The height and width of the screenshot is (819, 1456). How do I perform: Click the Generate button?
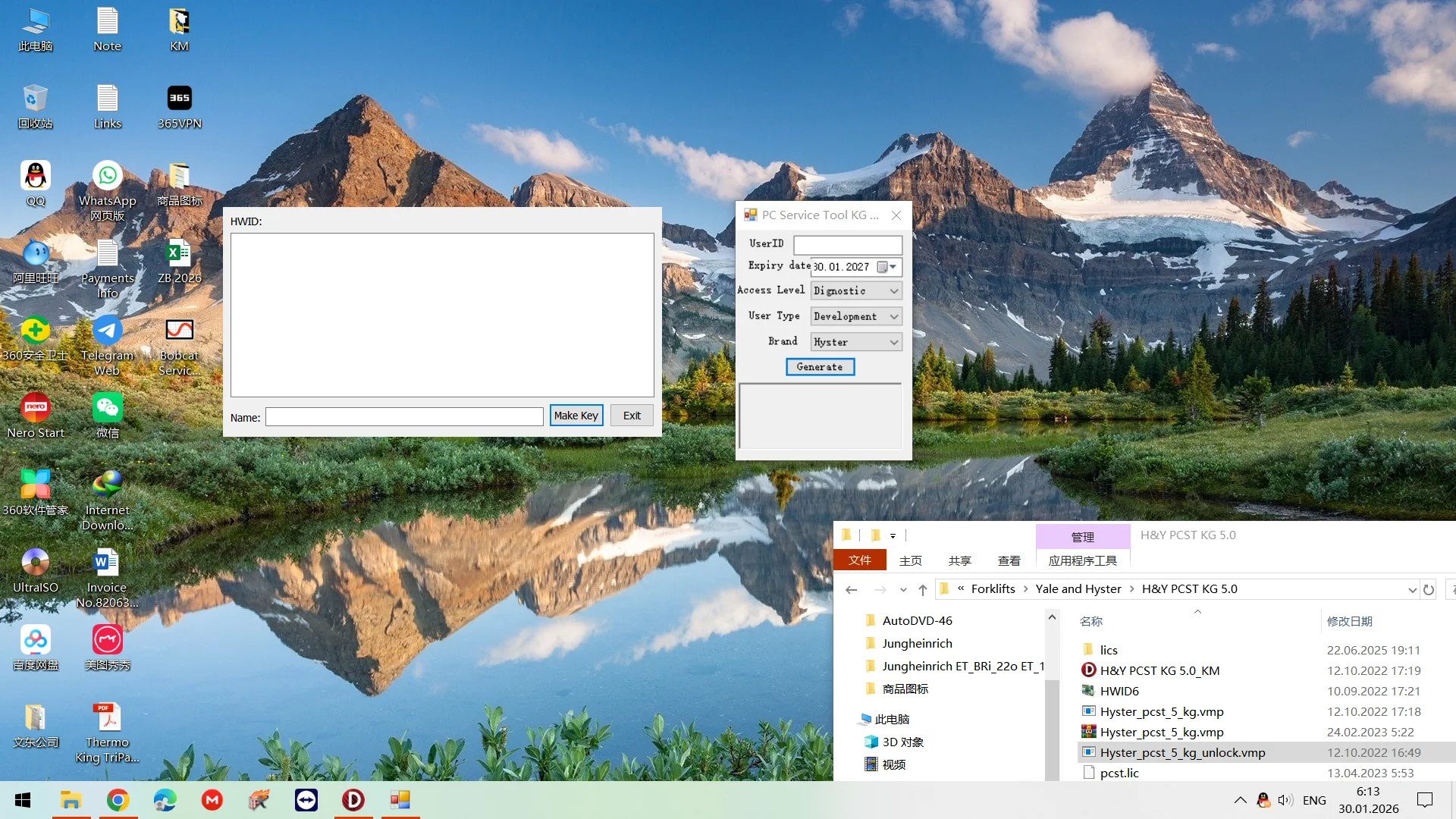pos(820,367)
